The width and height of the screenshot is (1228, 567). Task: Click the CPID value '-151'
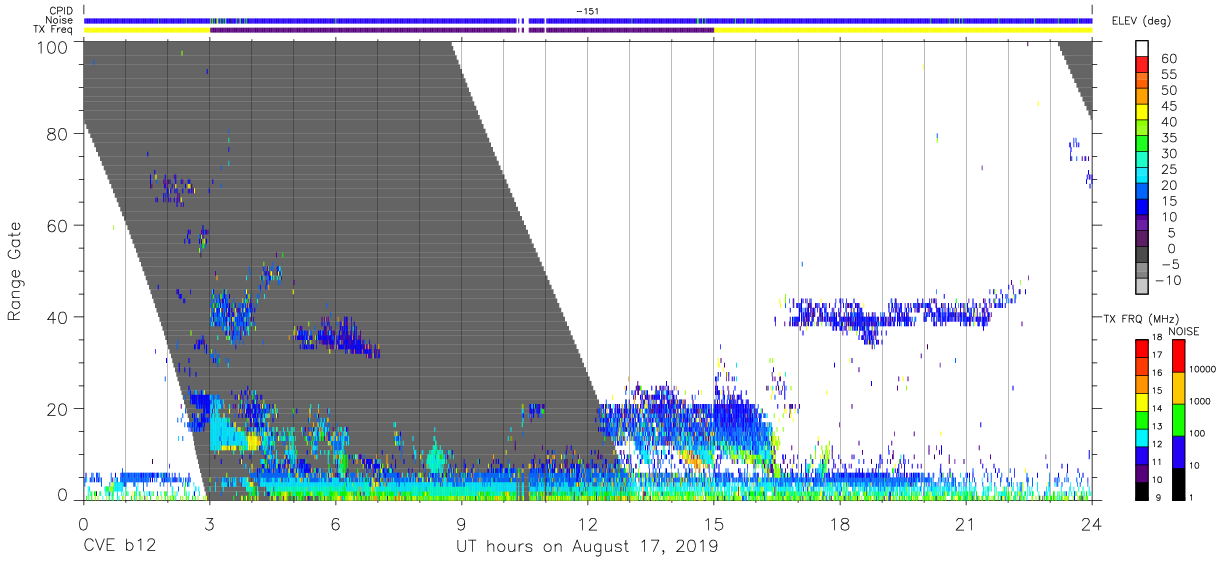pyautogui.click(x=588, y=11)
